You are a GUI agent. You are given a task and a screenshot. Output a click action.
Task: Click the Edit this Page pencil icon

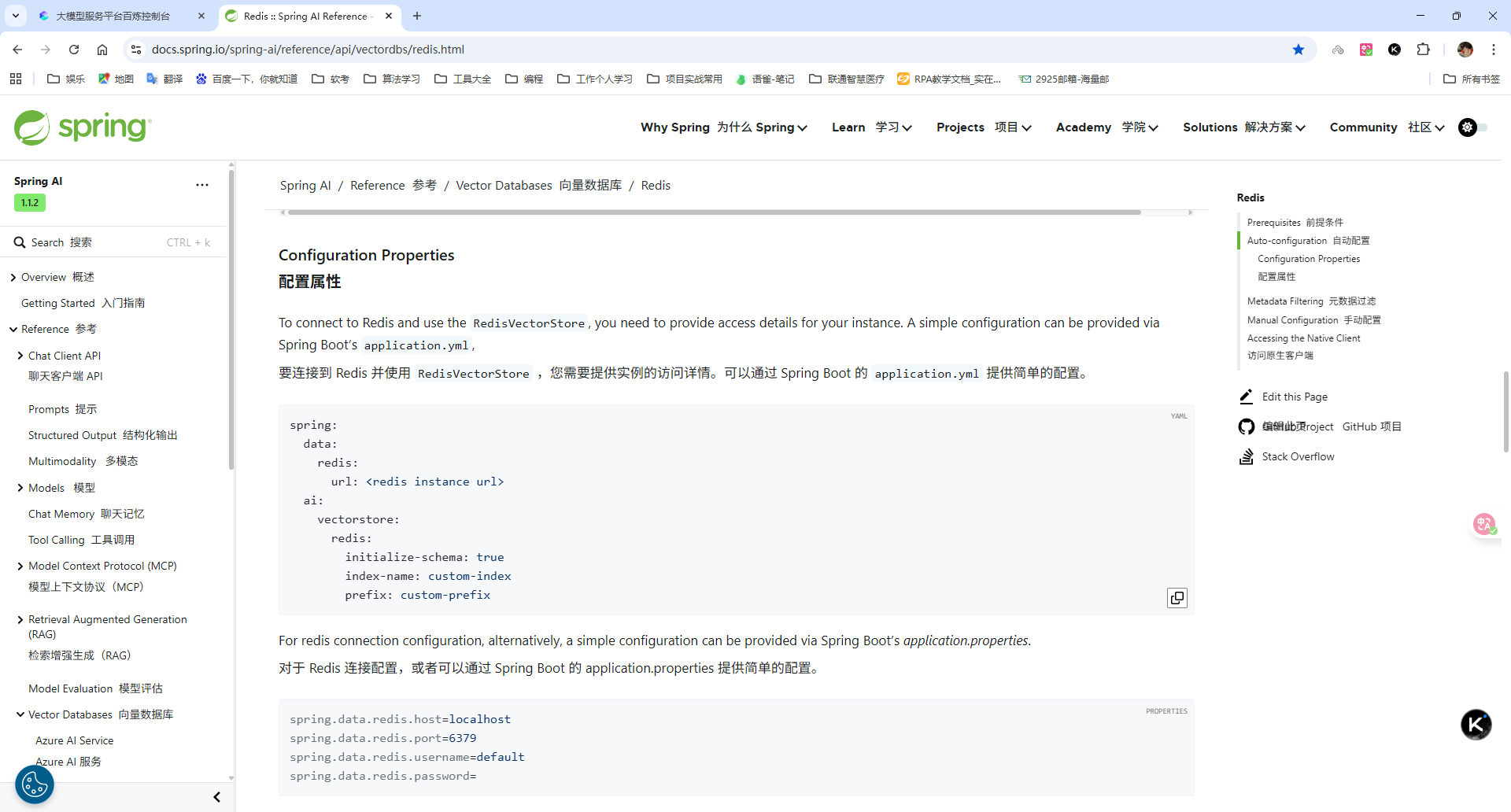(1246, 397)
